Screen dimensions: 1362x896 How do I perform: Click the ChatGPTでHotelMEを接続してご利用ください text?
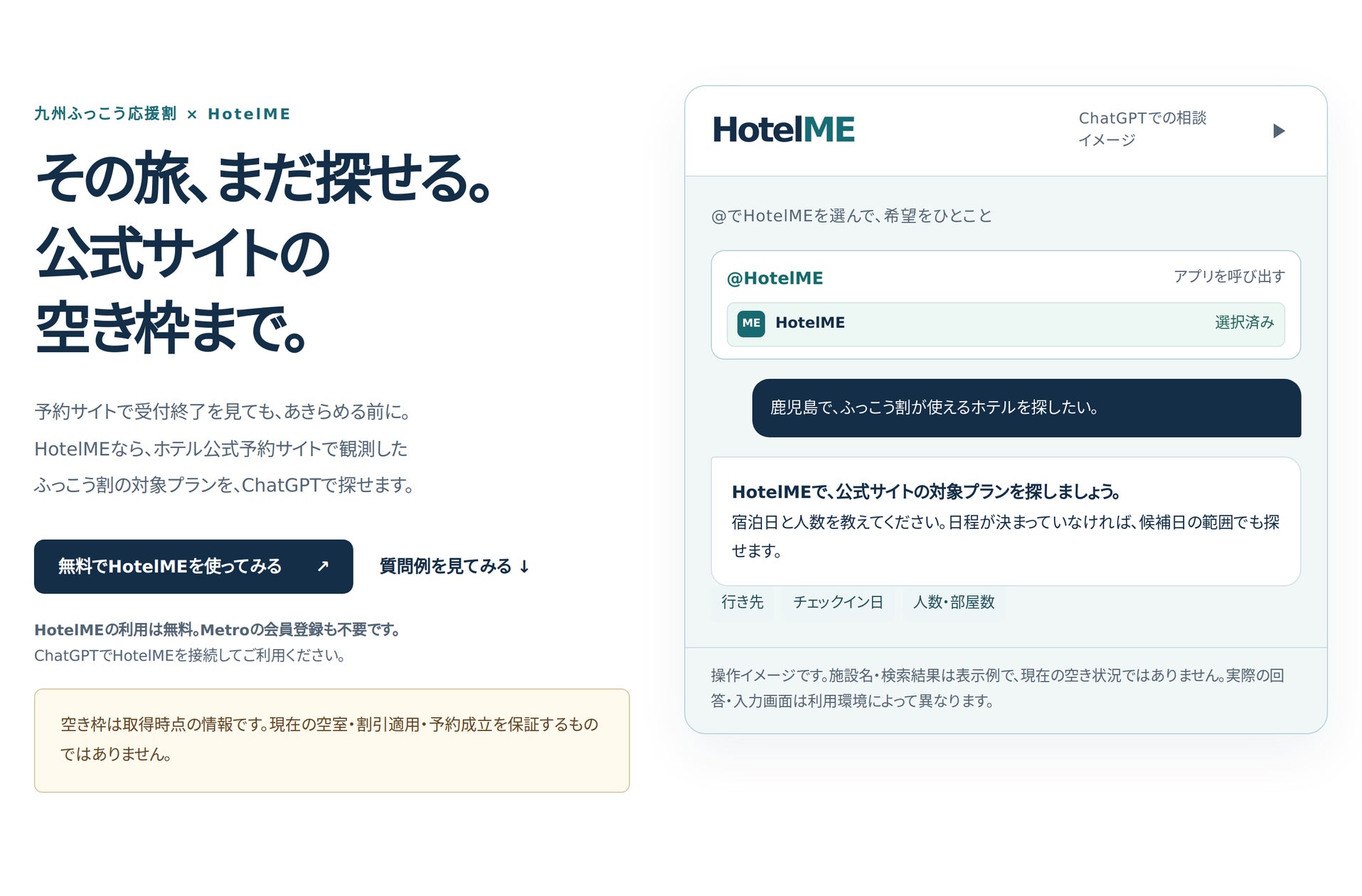[190, 656]
